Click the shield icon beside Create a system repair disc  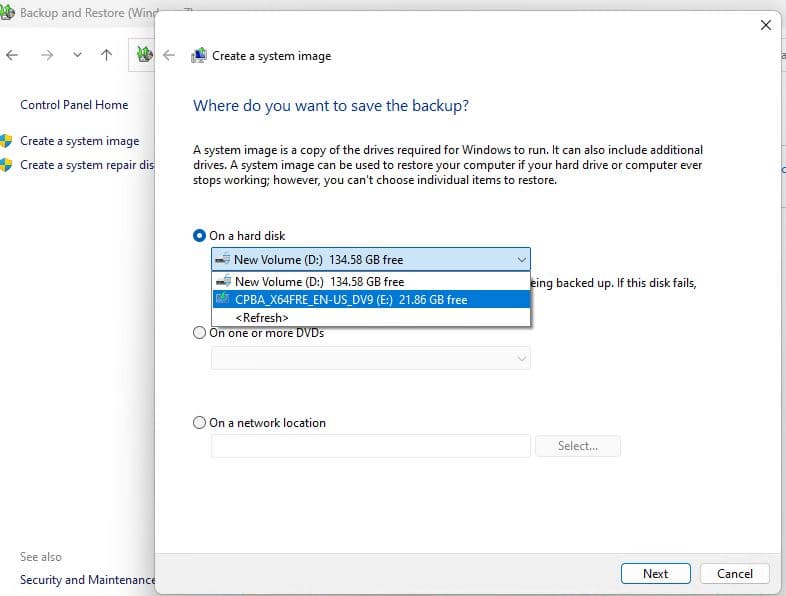6,165
